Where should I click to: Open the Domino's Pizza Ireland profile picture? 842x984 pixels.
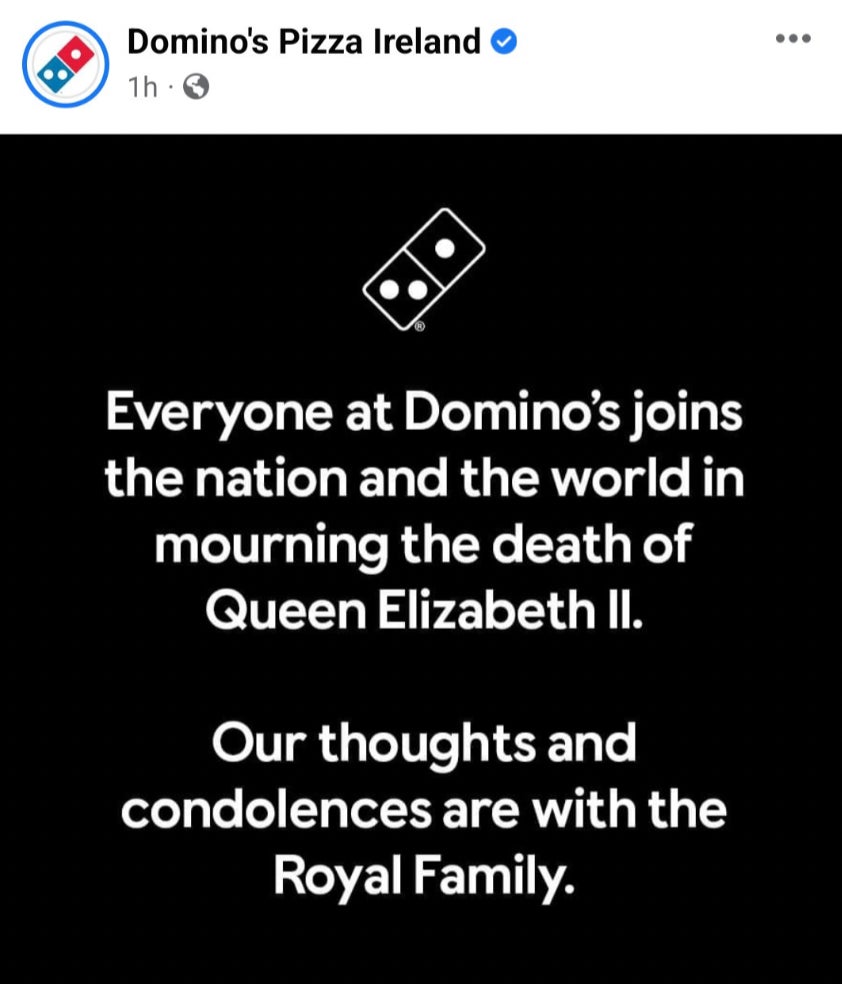pos(65,64)
